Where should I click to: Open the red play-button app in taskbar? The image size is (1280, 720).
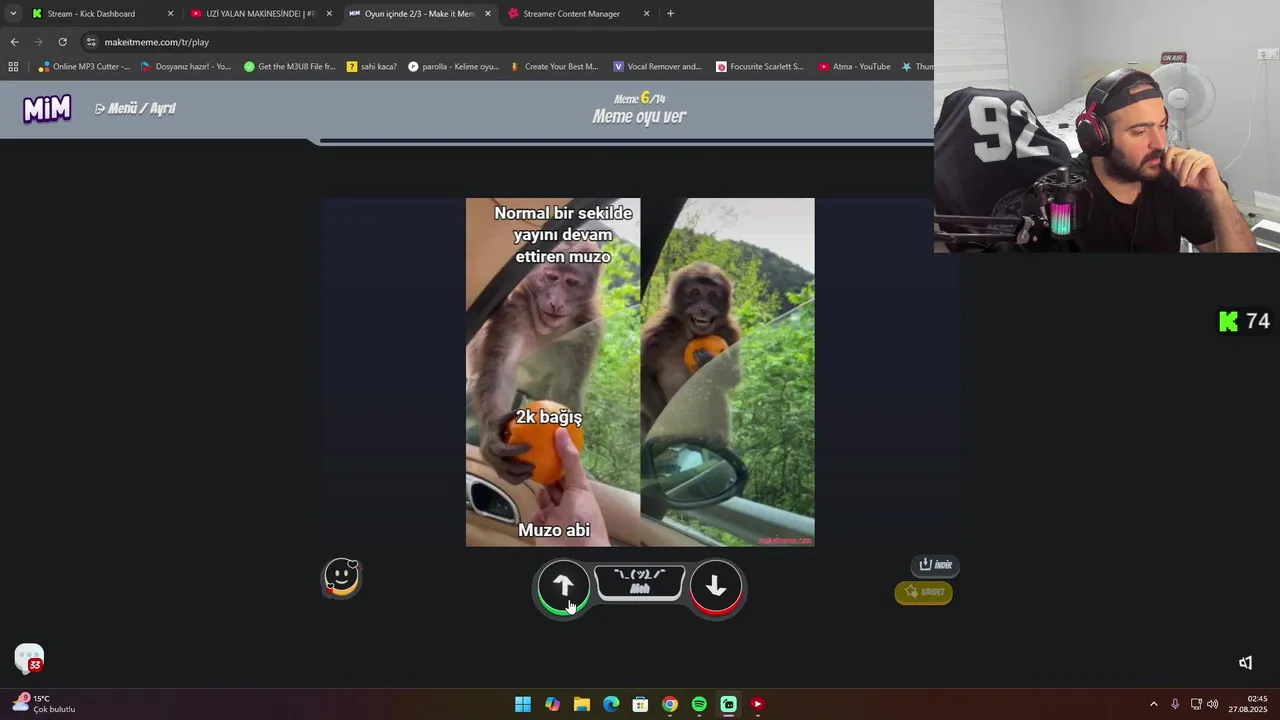pos(757,704)
